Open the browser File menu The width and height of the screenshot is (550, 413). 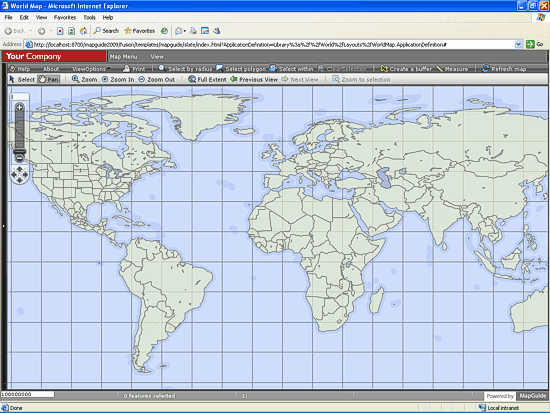[x=8, y=17]
